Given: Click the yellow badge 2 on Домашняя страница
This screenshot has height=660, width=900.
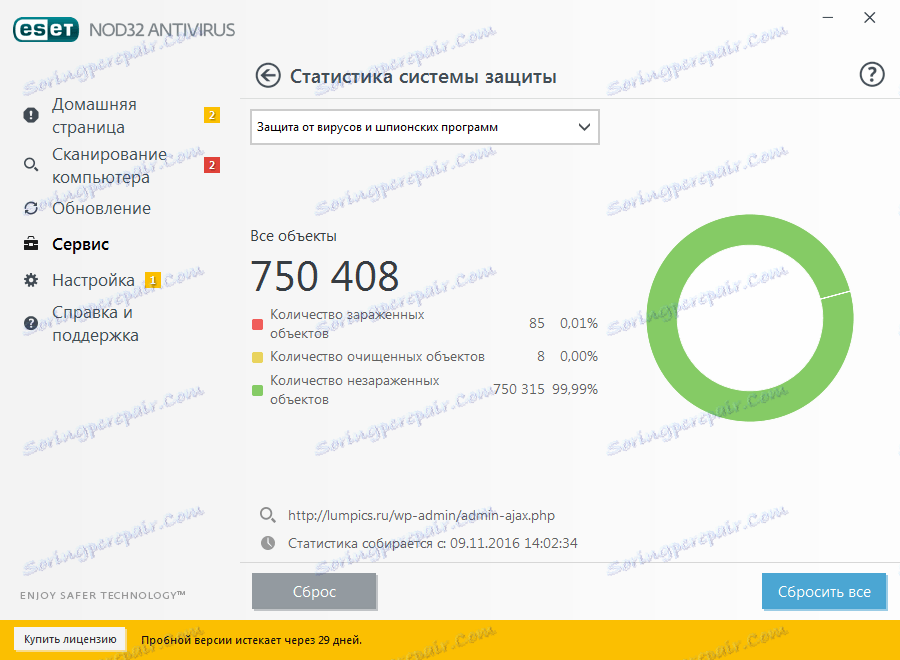Looking at the screenshot, I should (x=212, y=115).
